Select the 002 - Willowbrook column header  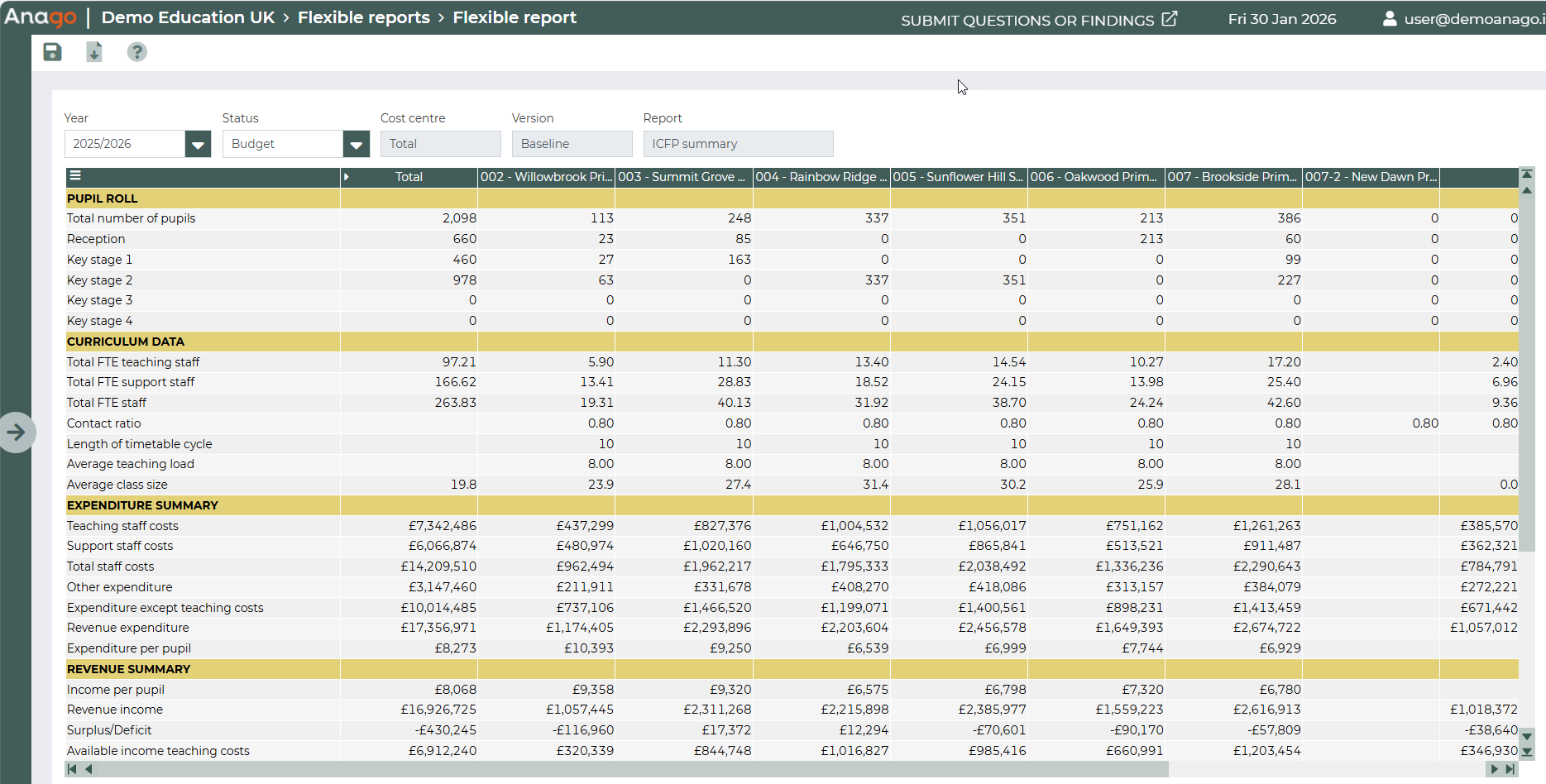coord(546,177)
